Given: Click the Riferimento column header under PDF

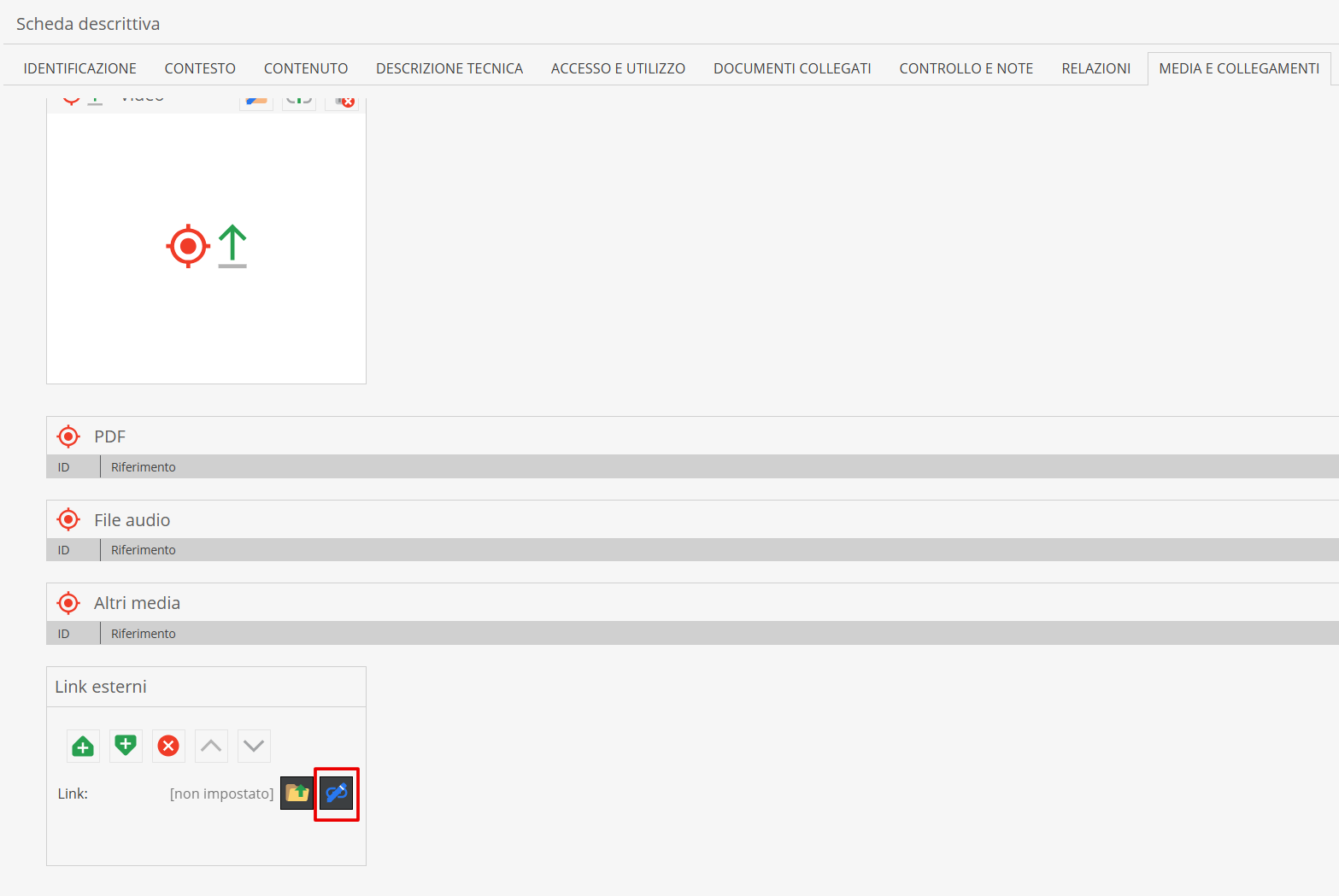Looking at the screenshot, I should pos(144,467).
